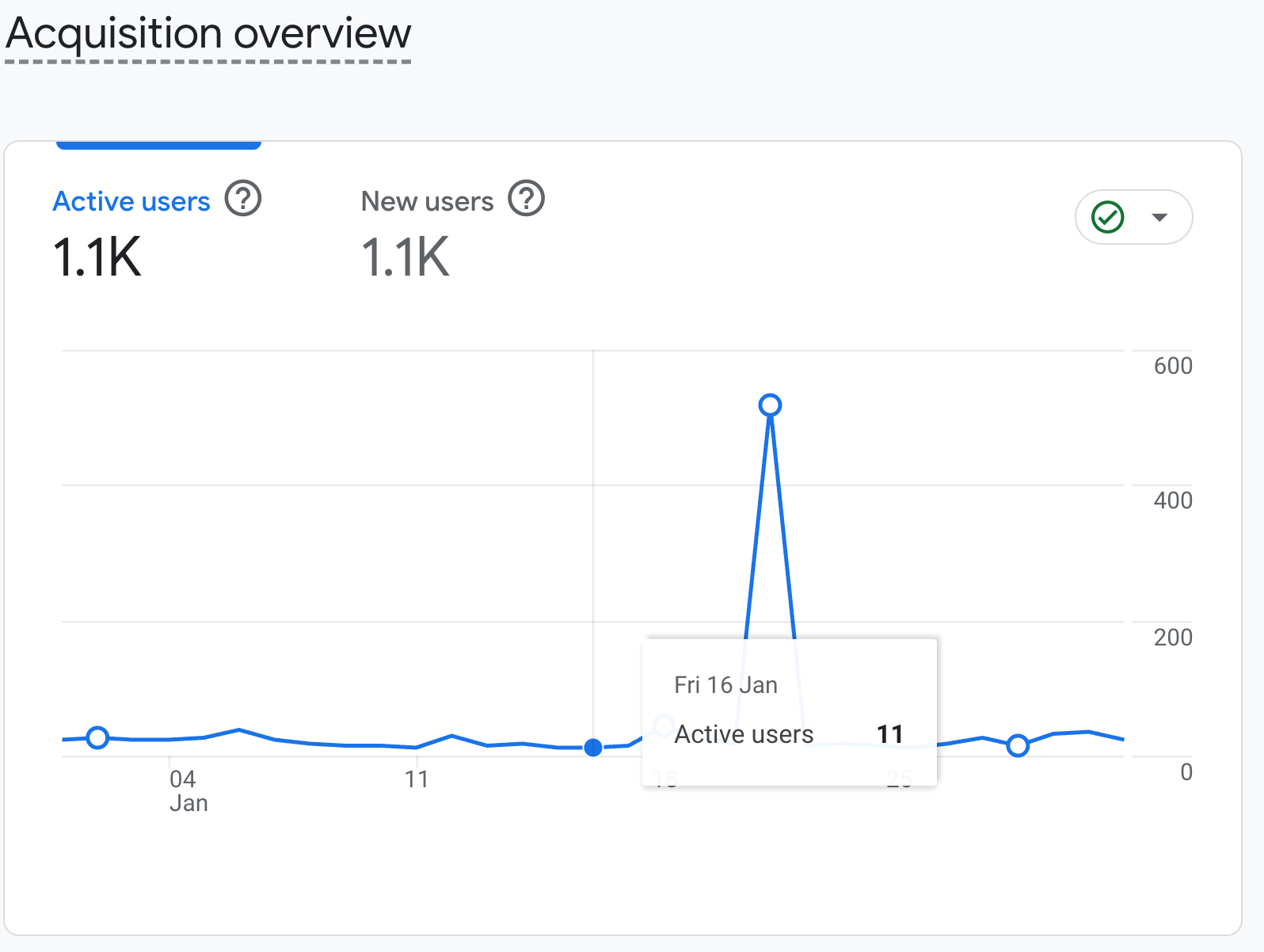Click the Acquisition overview title

tap(208, 34)
